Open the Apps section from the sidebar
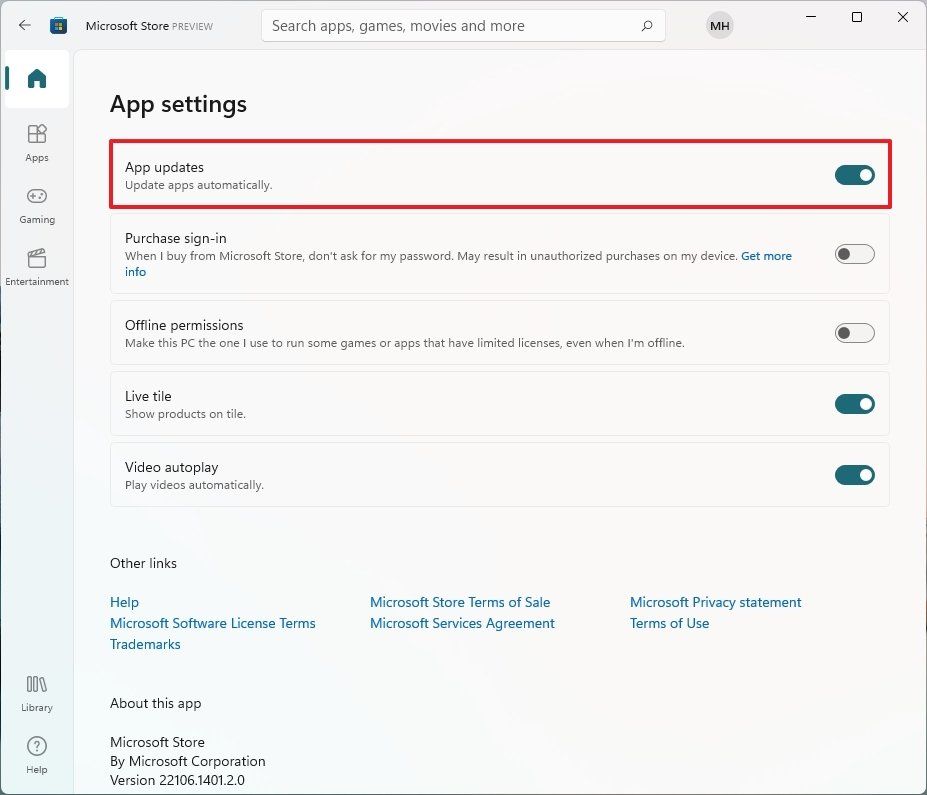Image resolution: width=927 pixels, height=795 pixels. [x=36, y=142]
